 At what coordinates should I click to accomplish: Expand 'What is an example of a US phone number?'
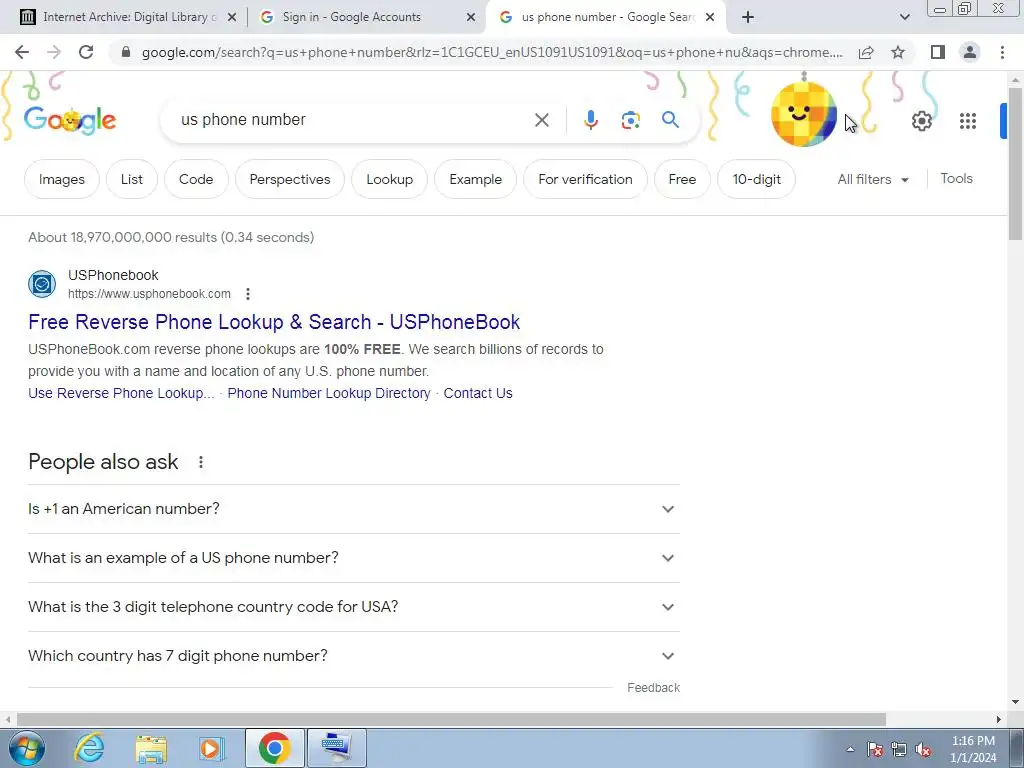[354, 558]
